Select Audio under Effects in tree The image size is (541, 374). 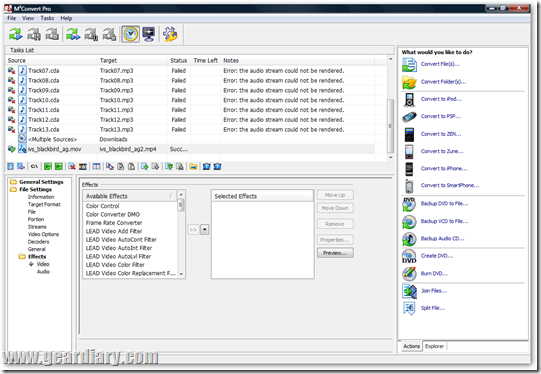pyautogui.click(x=43, y=272)
